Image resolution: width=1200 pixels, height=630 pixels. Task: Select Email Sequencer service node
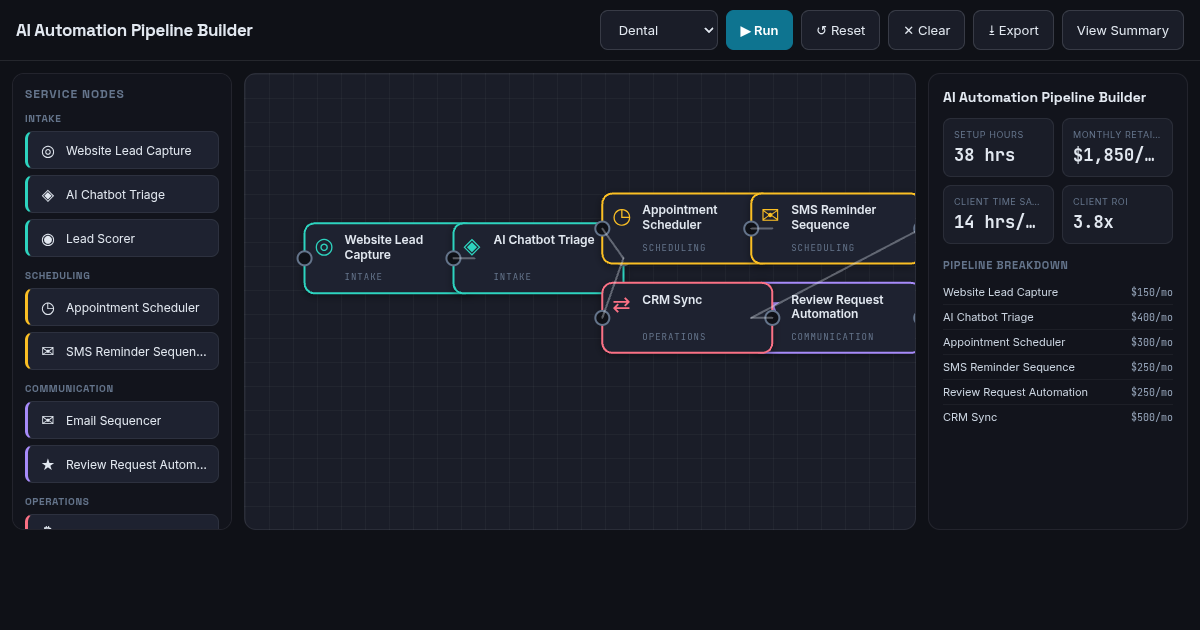[122, 421]
